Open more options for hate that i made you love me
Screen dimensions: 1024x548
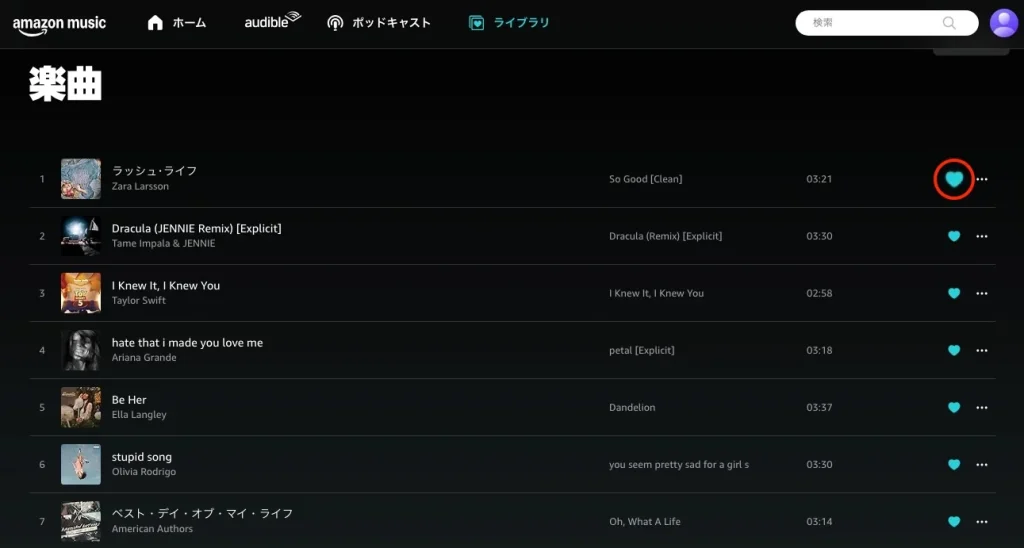982,350
